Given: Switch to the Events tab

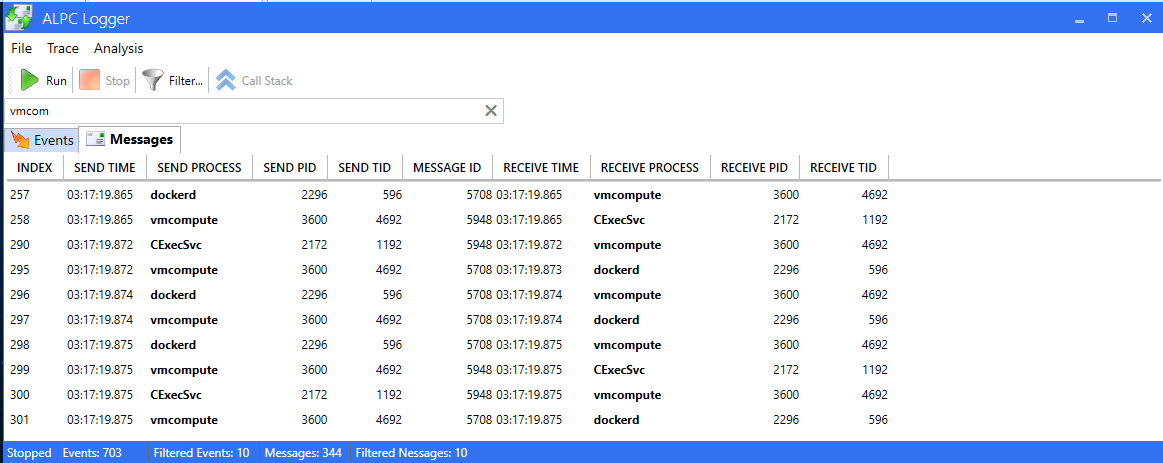Looking at the screenshot, I should [42, 139].
